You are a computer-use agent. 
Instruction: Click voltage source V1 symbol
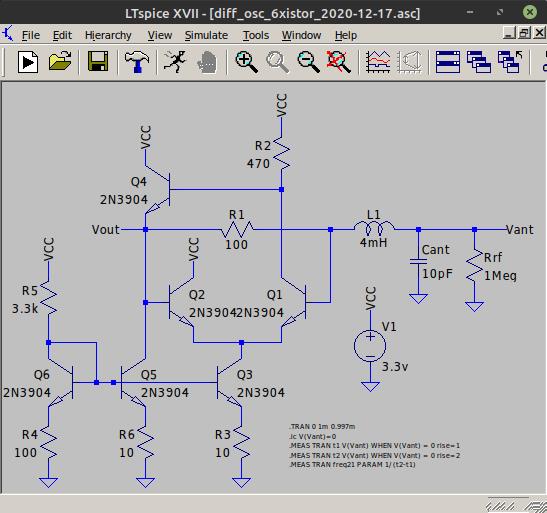click(x=370, y=346)
